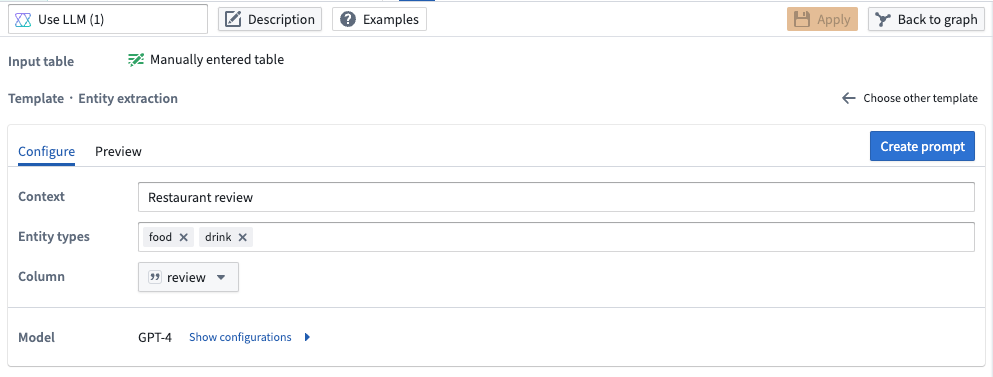Click the Description pencil icon
The width and height of the screenshot is (993, 377).
pos(234,20)
